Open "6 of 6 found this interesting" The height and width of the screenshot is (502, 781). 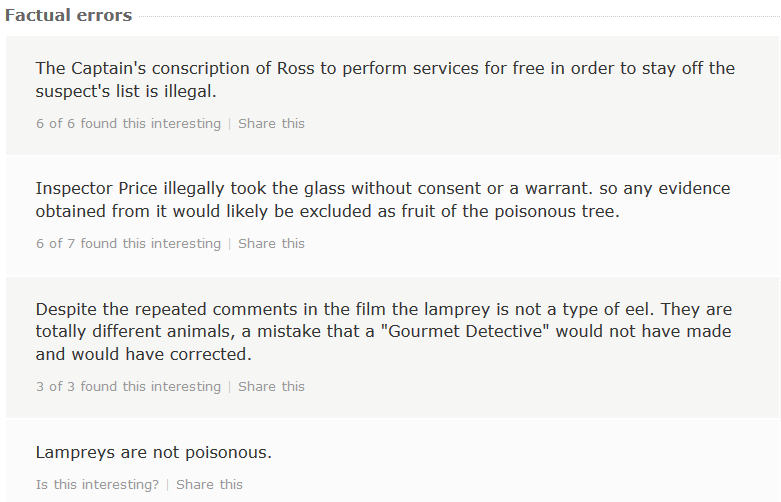[x=129, y=124]
